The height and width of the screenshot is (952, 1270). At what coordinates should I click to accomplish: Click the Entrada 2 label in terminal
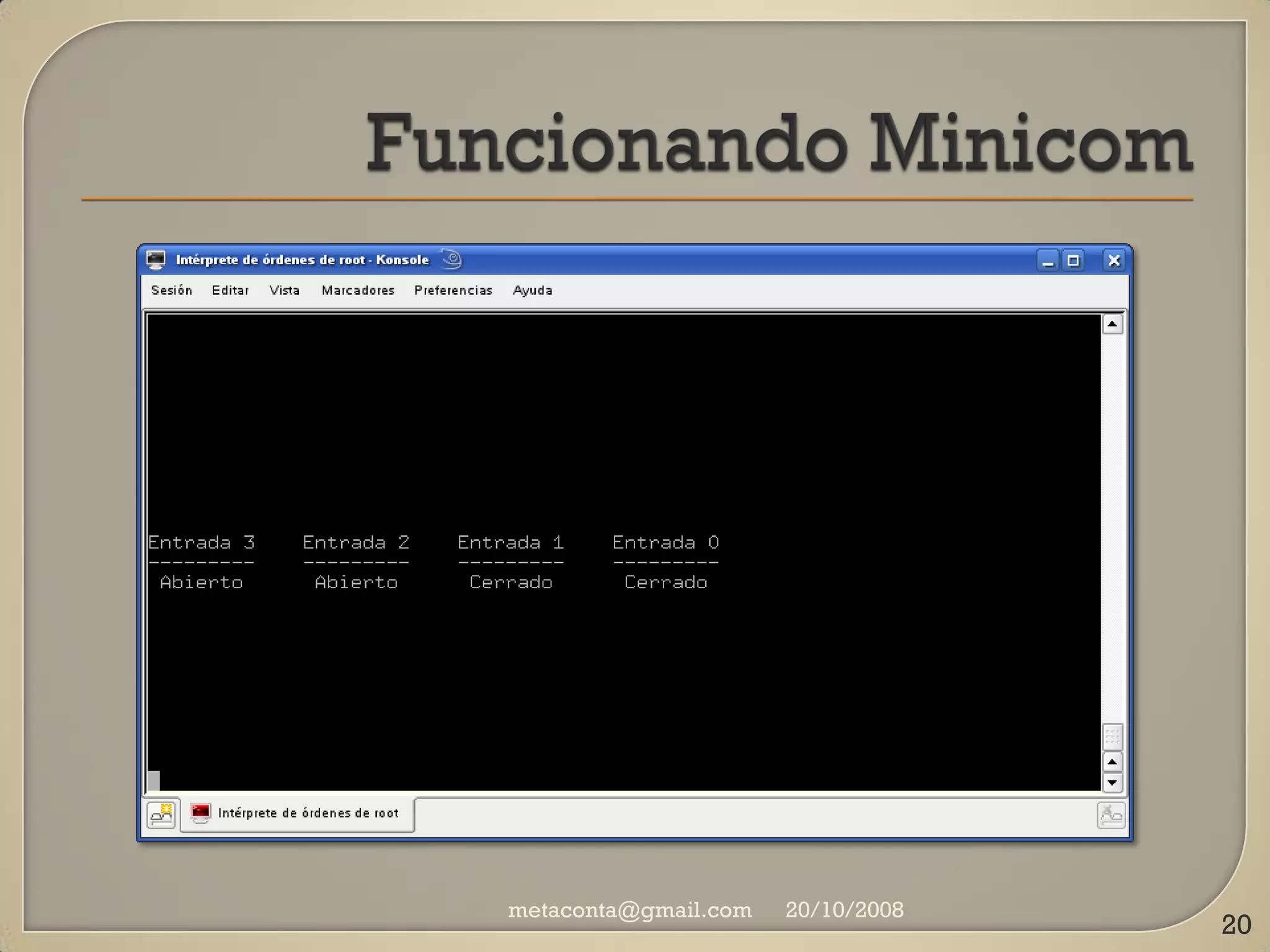(356, 543)
